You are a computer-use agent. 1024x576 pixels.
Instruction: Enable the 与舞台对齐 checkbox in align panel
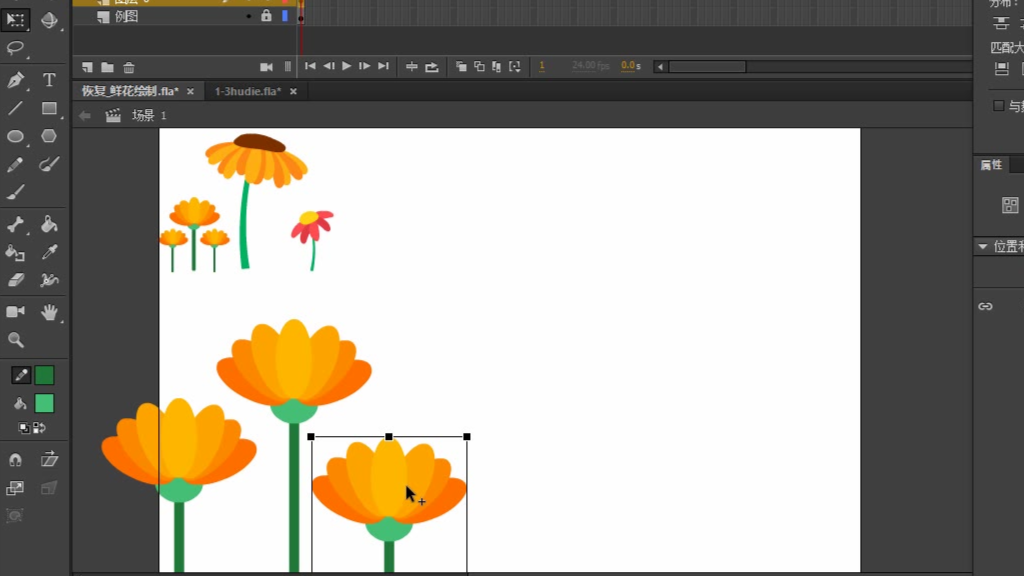tap(998, 106)
